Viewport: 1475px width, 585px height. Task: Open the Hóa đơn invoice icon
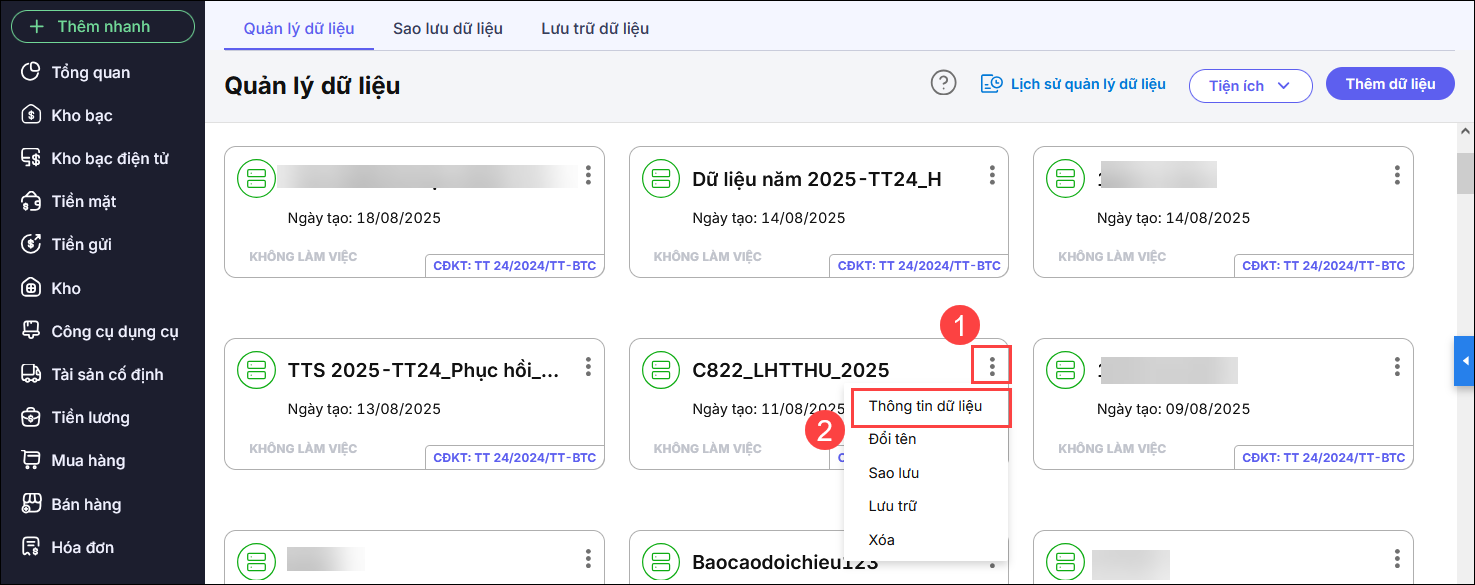[32, 547]
